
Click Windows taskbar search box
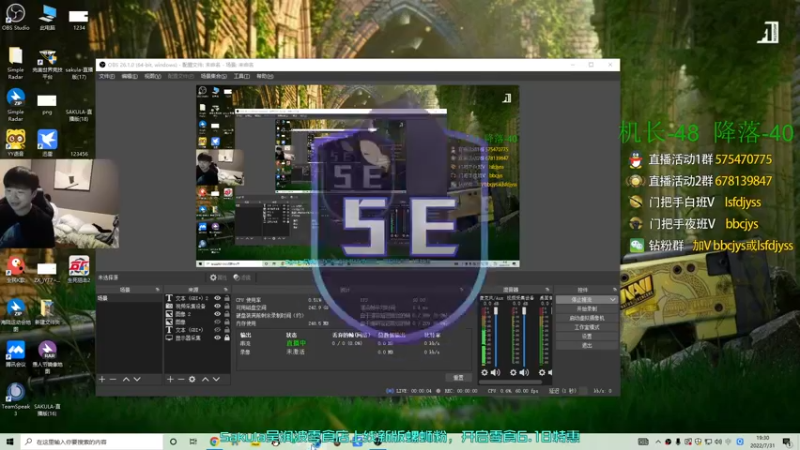tap(92, 441)
